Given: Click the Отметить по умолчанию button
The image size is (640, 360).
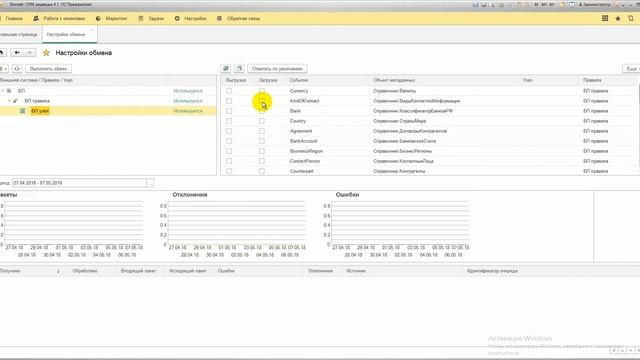Looking at the screenshot, I should pos(277,69).
